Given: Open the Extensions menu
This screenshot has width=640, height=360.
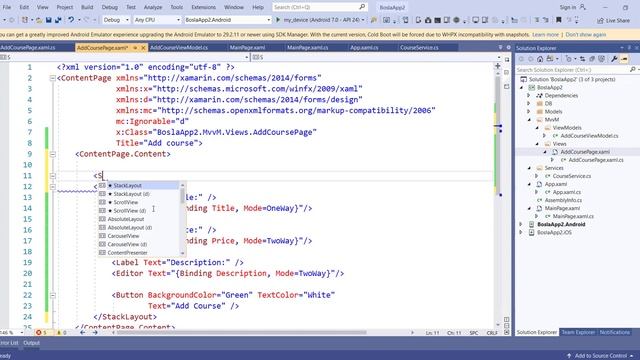Looking at the screenshot, I should coord(203,7).
